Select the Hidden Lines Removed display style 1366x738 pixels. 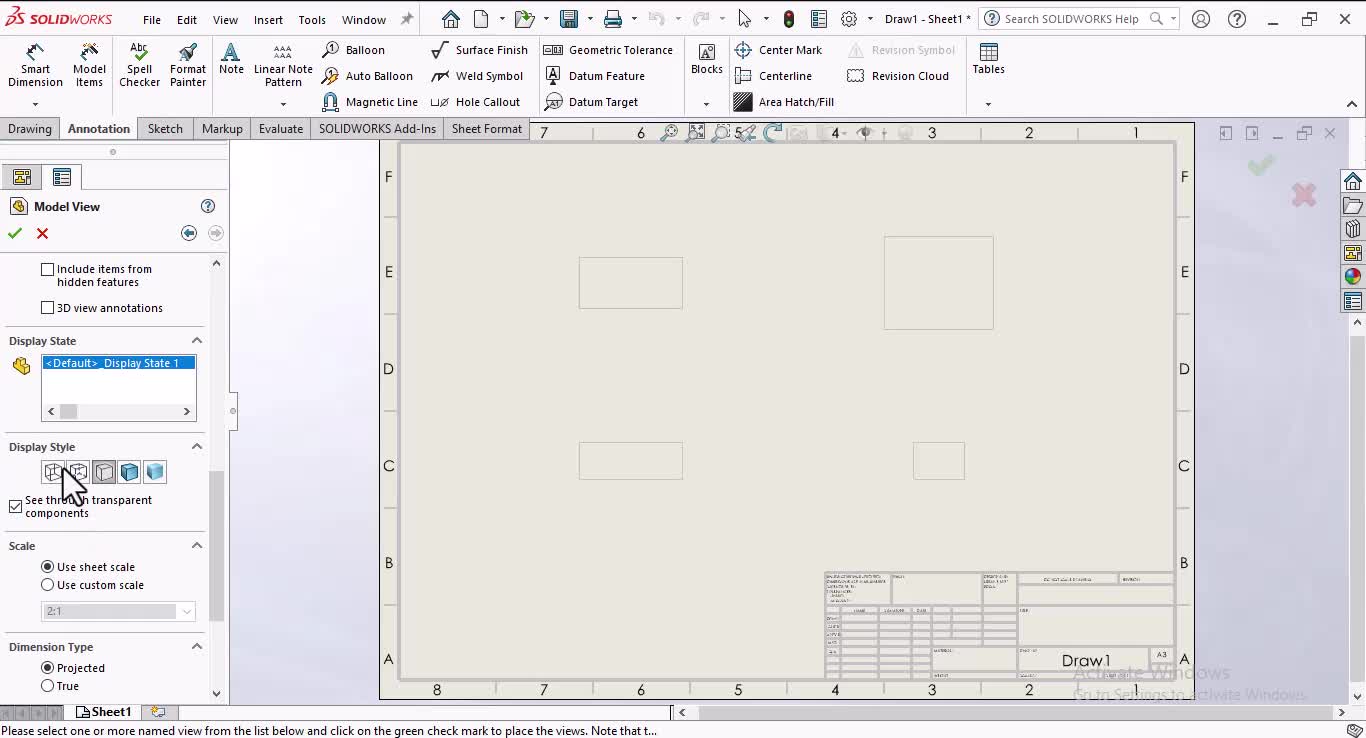pos(103,471)
